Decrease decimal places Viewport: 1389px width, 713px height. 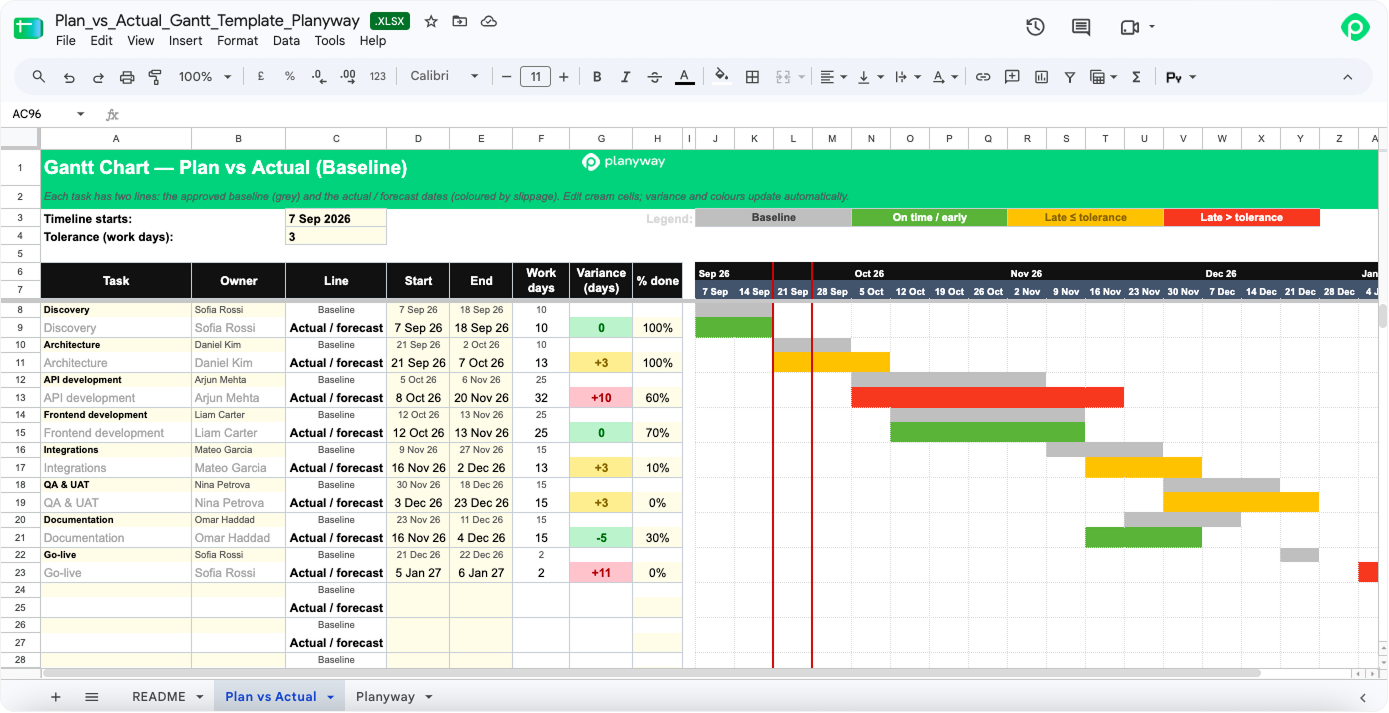tap(319, 77)
